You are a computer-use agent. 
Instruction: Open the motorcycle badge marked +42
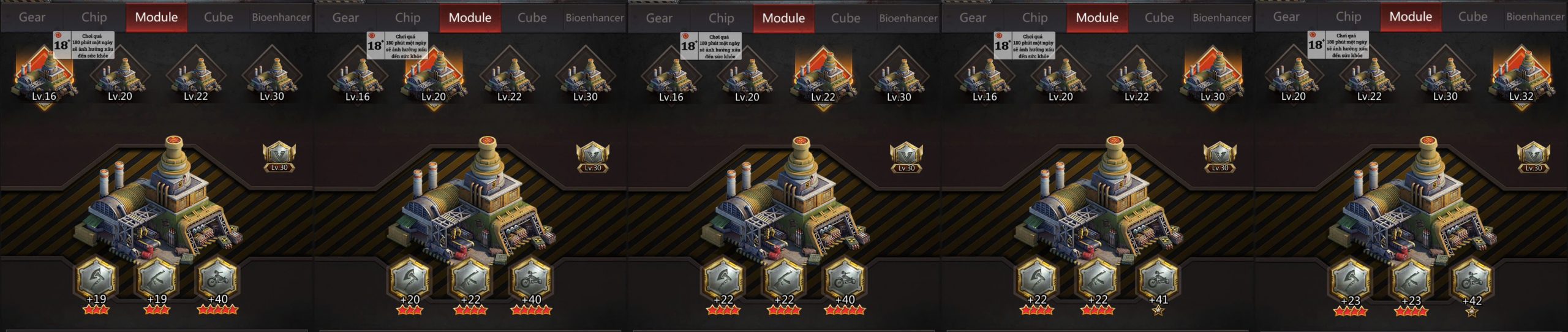coord(1471,279)
